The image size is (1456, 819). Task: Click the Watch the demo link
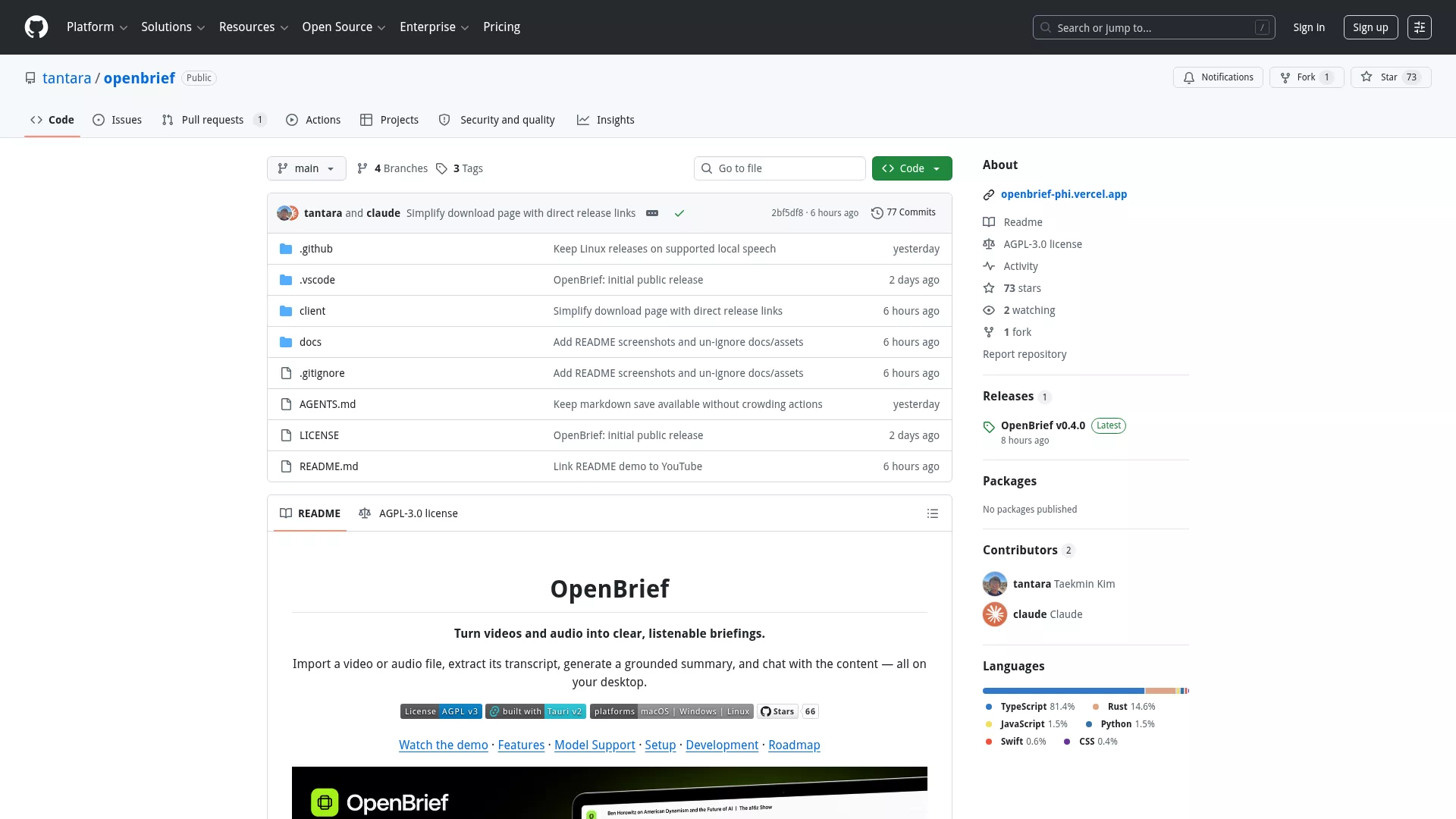[444, 745]
